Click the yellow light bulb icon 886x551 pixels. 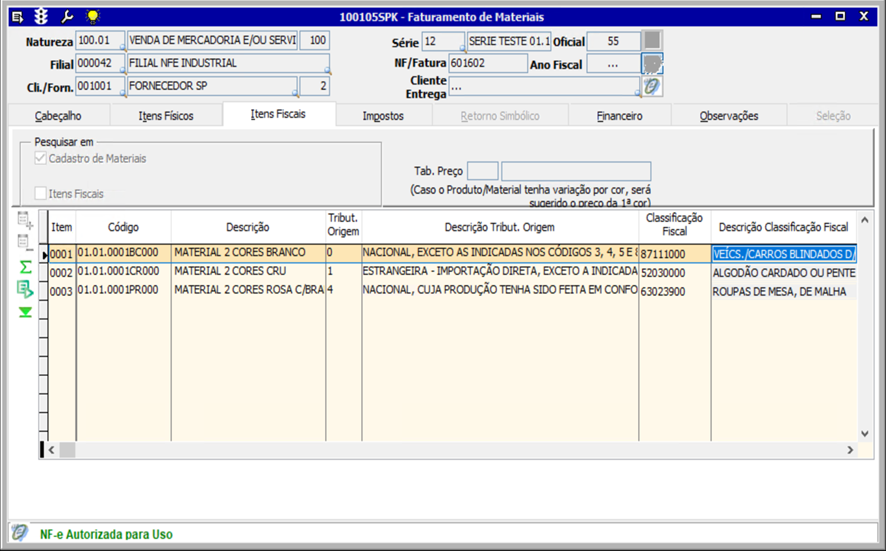[x=93, y=17]
